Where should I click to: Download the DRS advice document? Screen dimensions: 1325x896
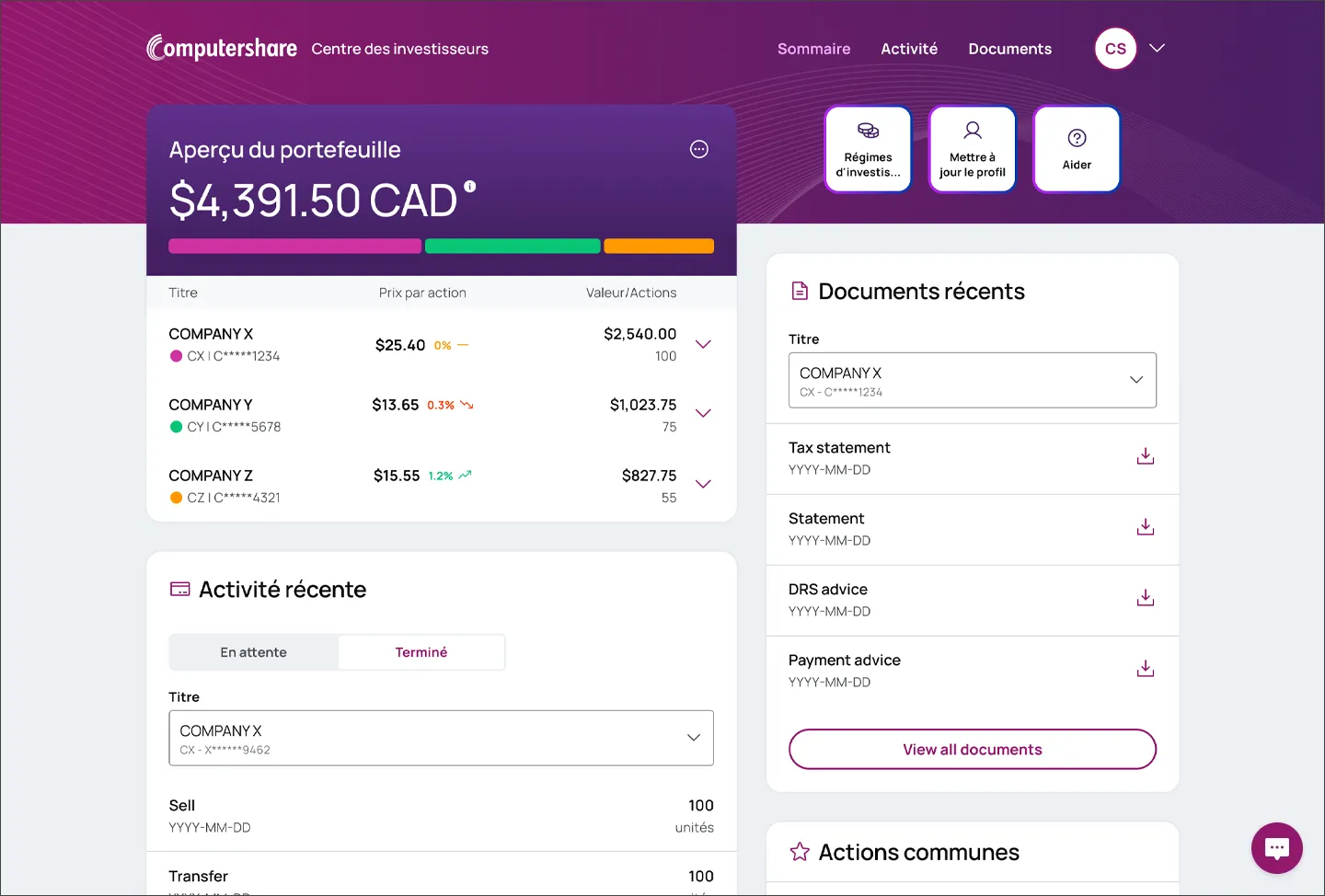tap(1145, 597)
